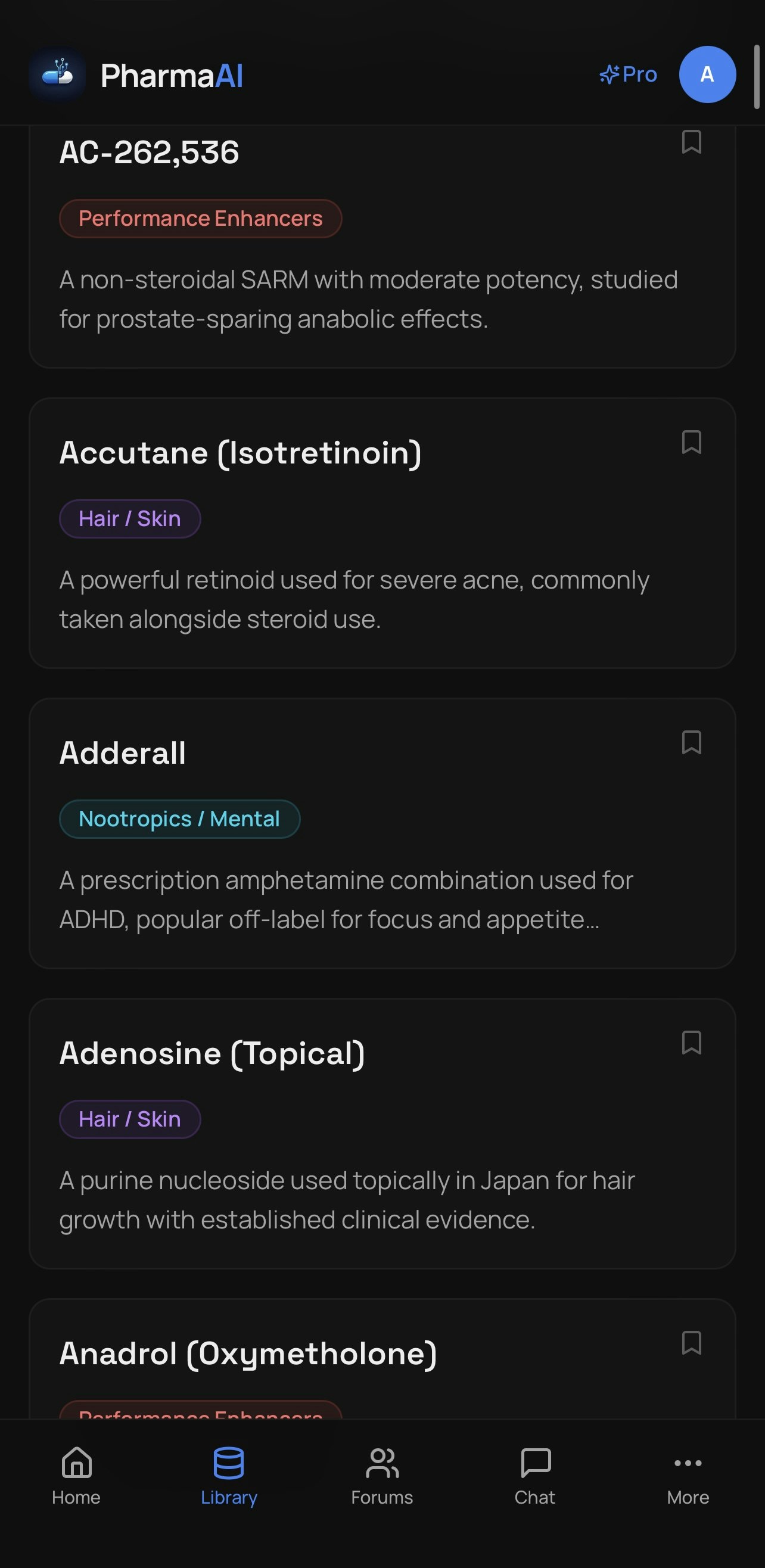
Task: Open the Pro upgrade link
Action: (x=628, y=74)
